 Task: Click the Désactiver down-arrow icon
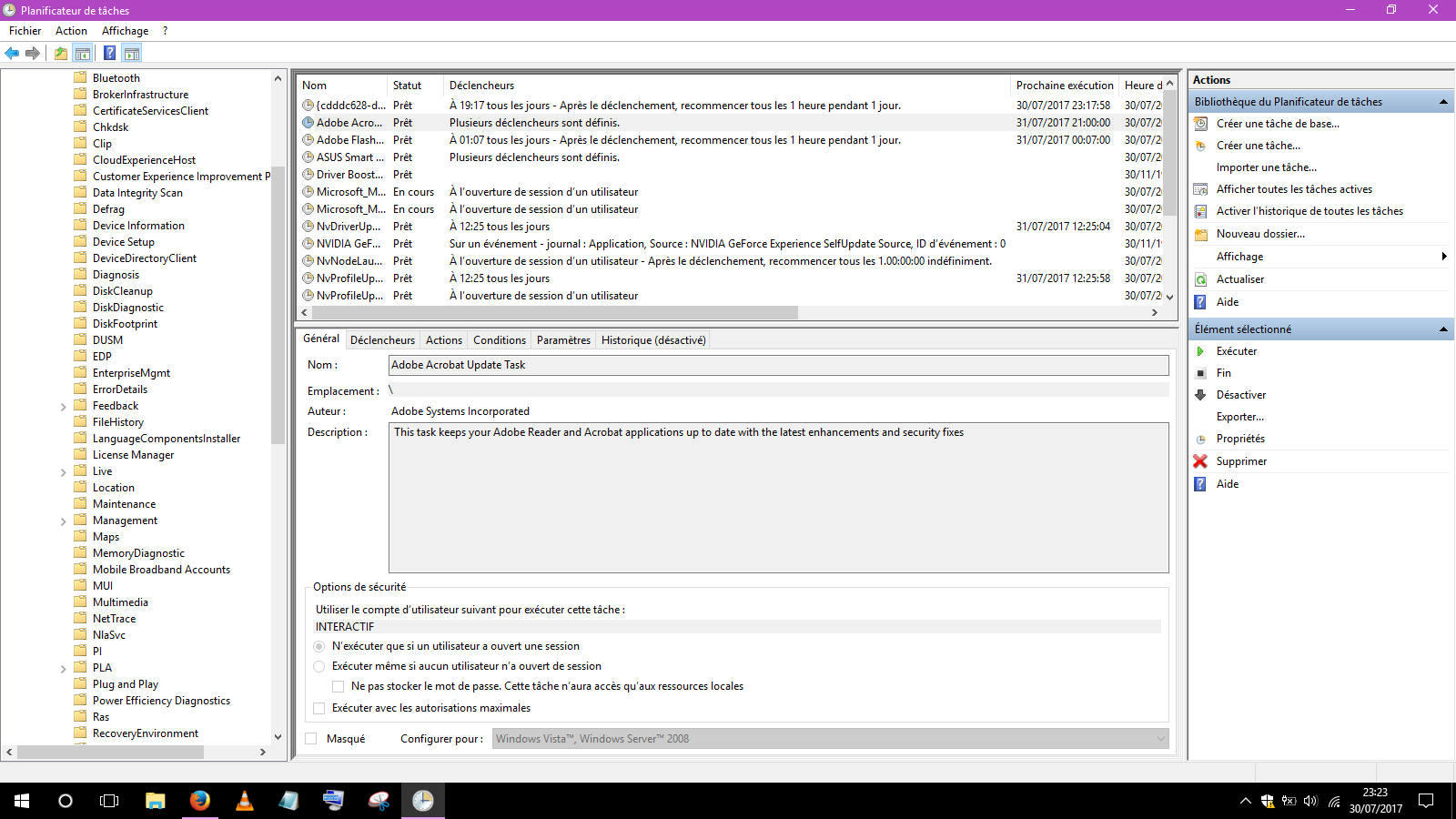click(1200, 395)
